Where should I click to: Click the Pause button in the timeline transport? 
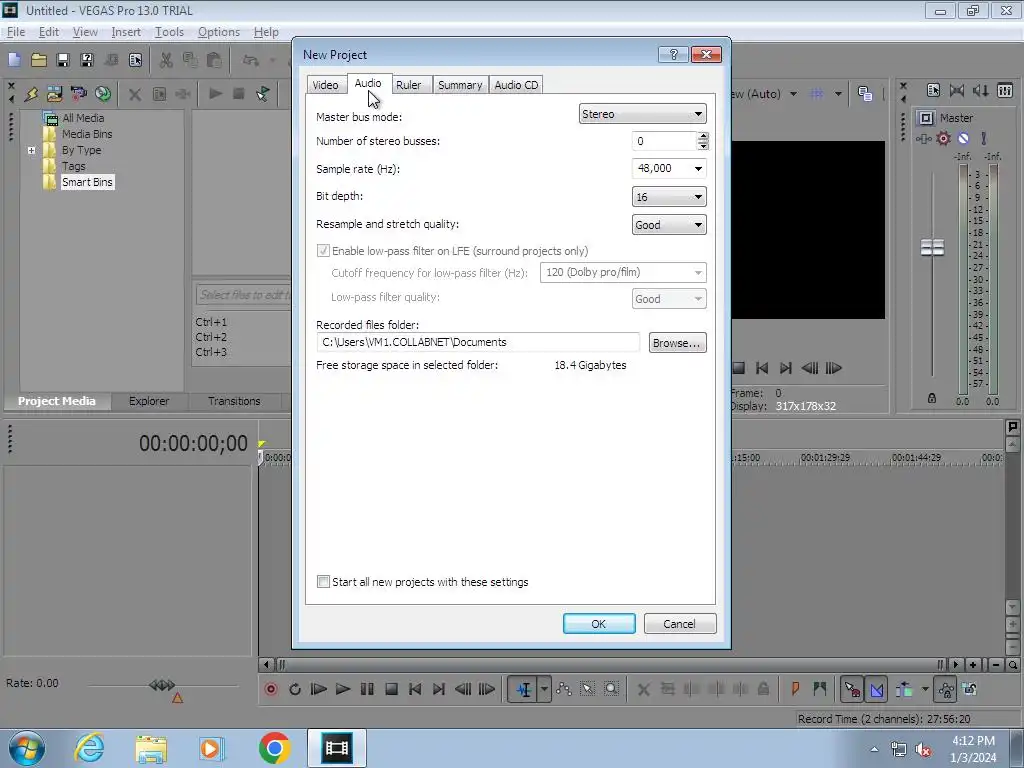pyautogui.click(x=367, y=689)
